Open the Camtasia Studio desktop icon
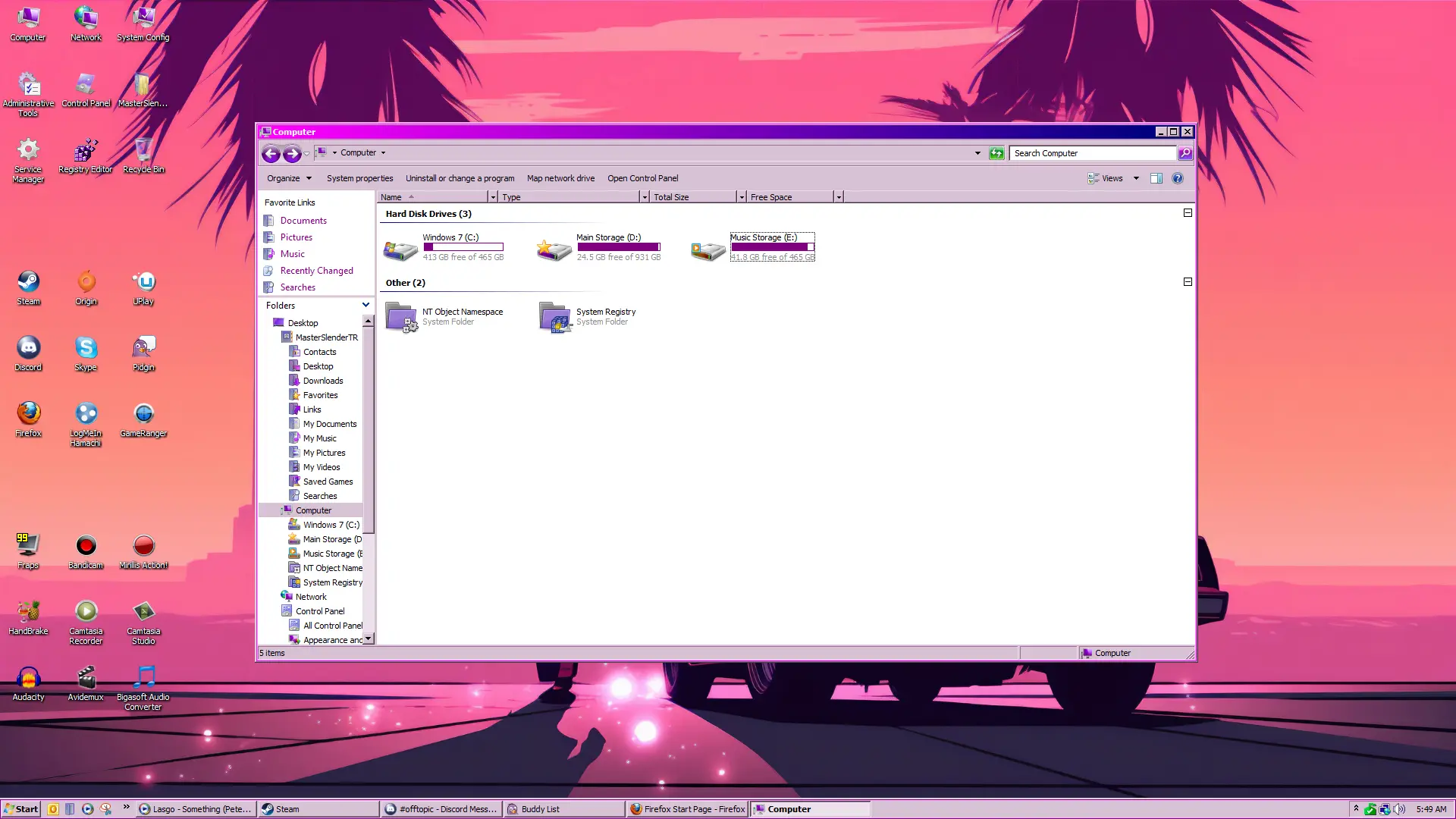The image size is (1456, 819). coord(144,611)
